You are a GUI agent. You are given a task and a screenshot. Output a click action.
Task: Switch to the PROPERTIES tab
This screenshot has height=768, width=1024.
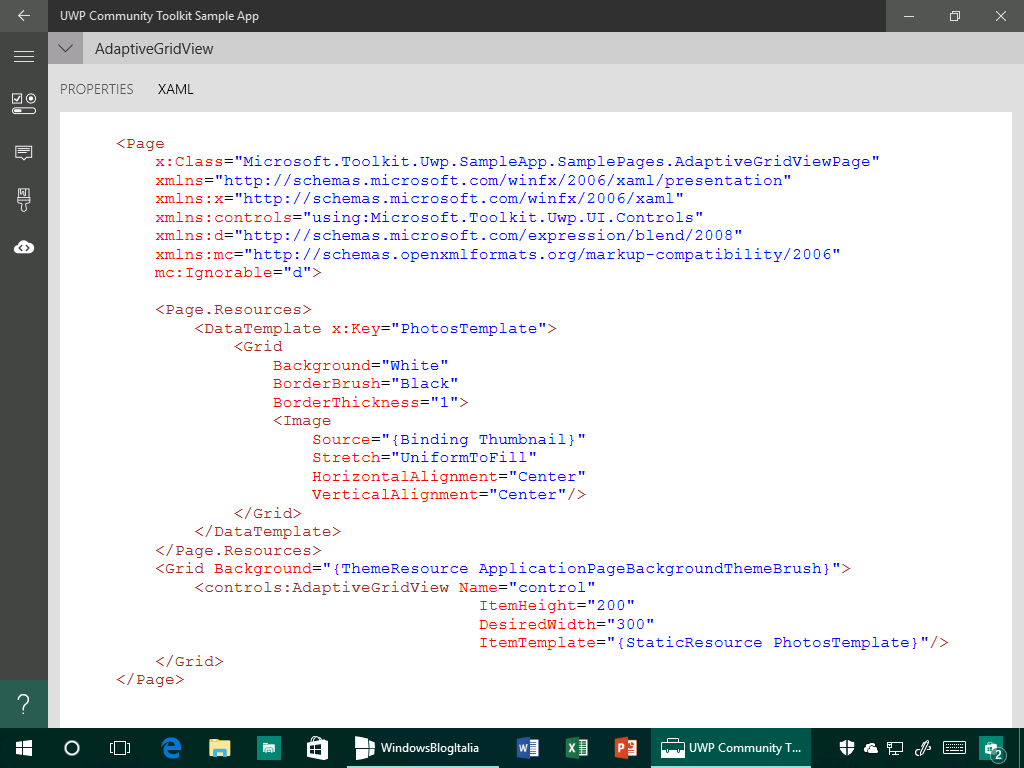[x=97, y=89]
